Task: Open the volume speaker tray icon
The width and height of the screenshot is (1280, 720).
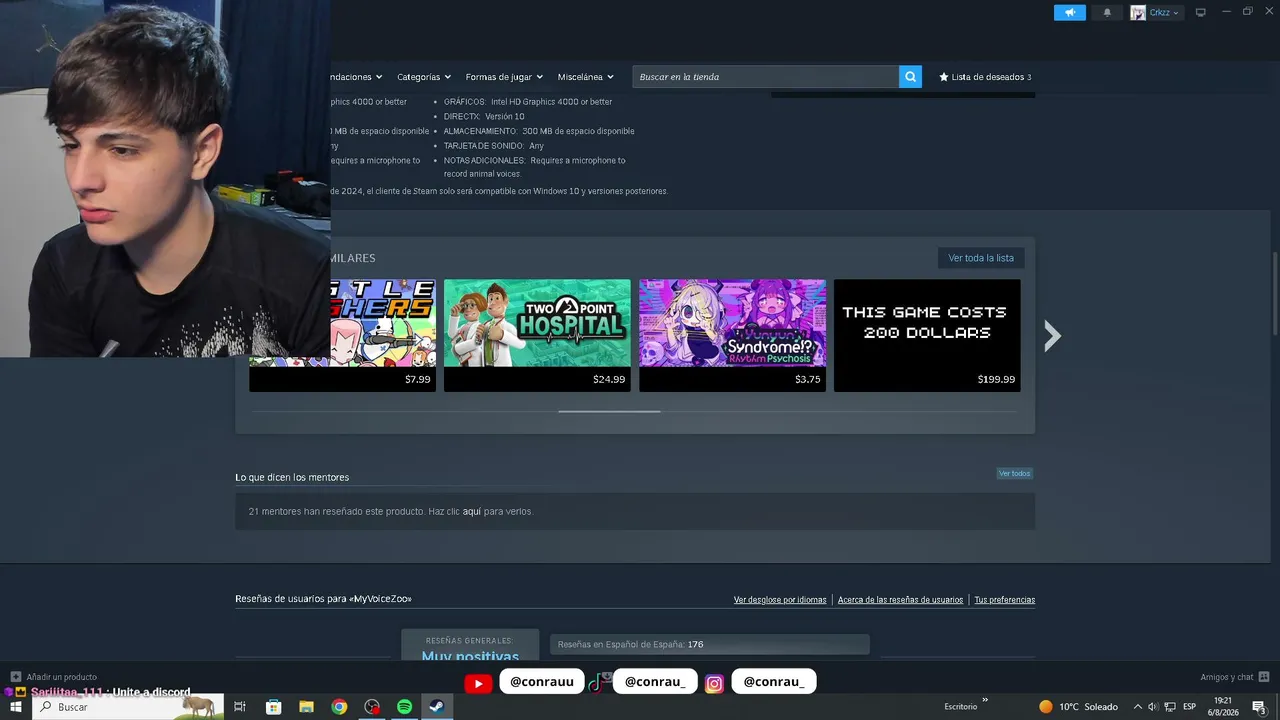Action: [1153, 707]
